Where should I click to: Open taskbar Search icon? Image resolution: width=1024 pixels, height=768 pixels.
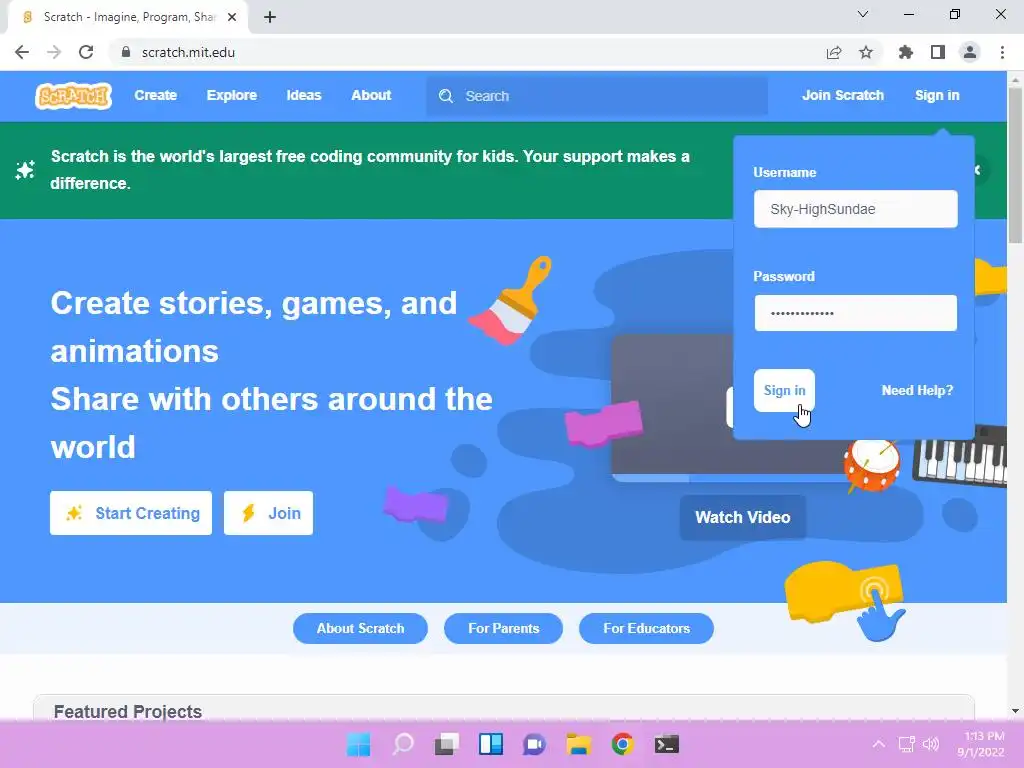403,744
